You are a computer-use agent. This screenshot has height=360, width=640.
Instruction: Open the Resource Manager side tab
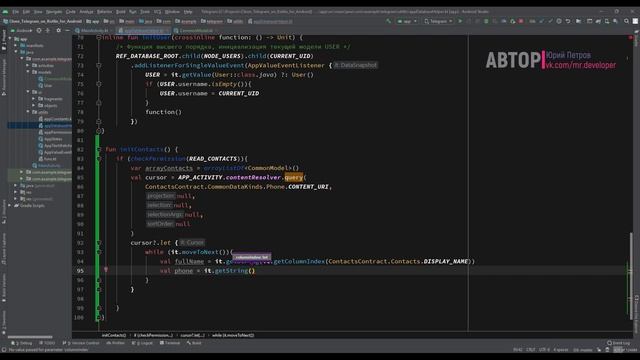coord(4,78)
